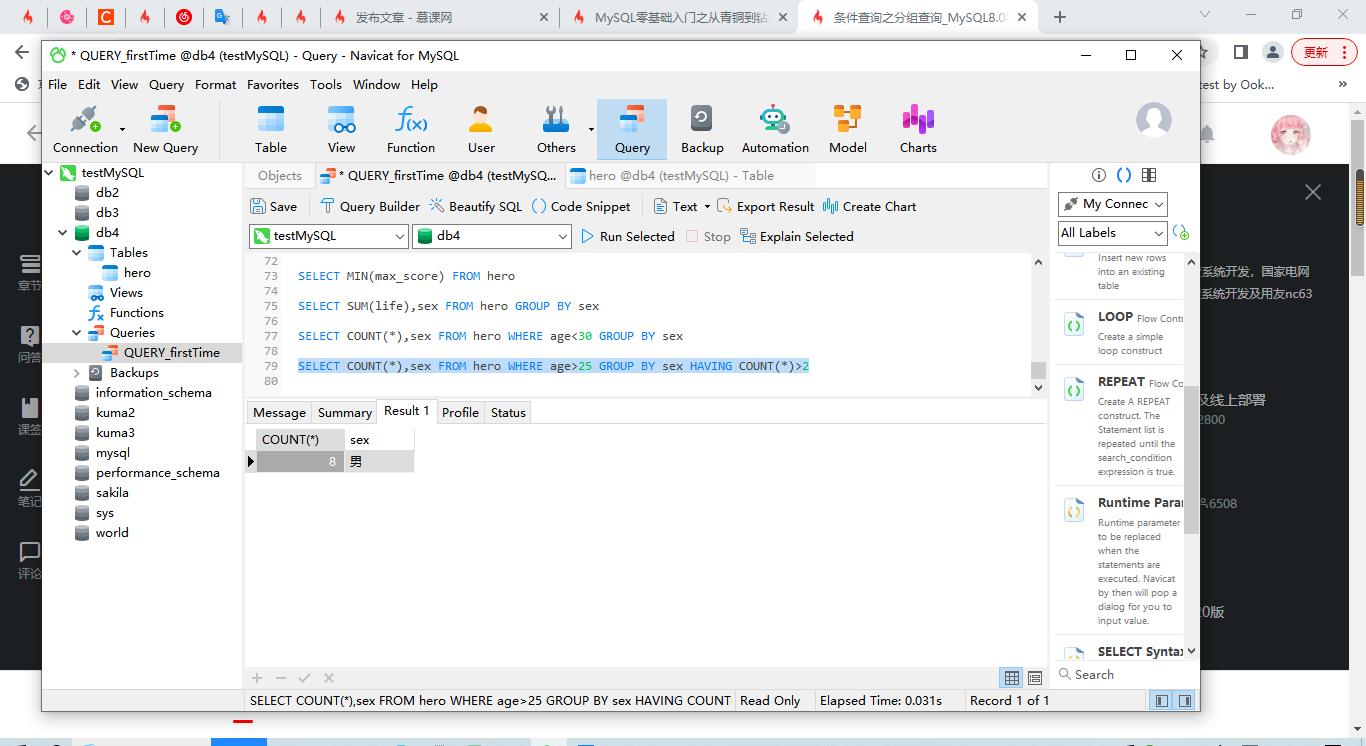Viewport: 1366px width, 746px height.
Task: Open the File menu
Action: point(58,84)
